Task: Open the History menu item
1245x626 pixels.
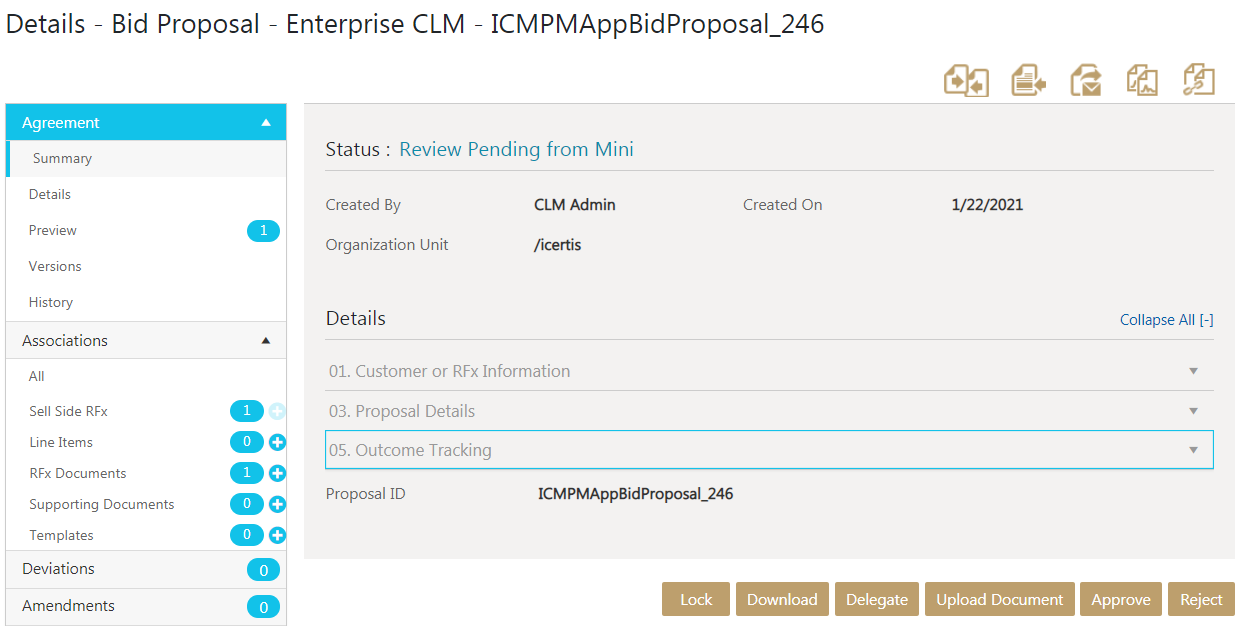Action: tap(51, 302)
